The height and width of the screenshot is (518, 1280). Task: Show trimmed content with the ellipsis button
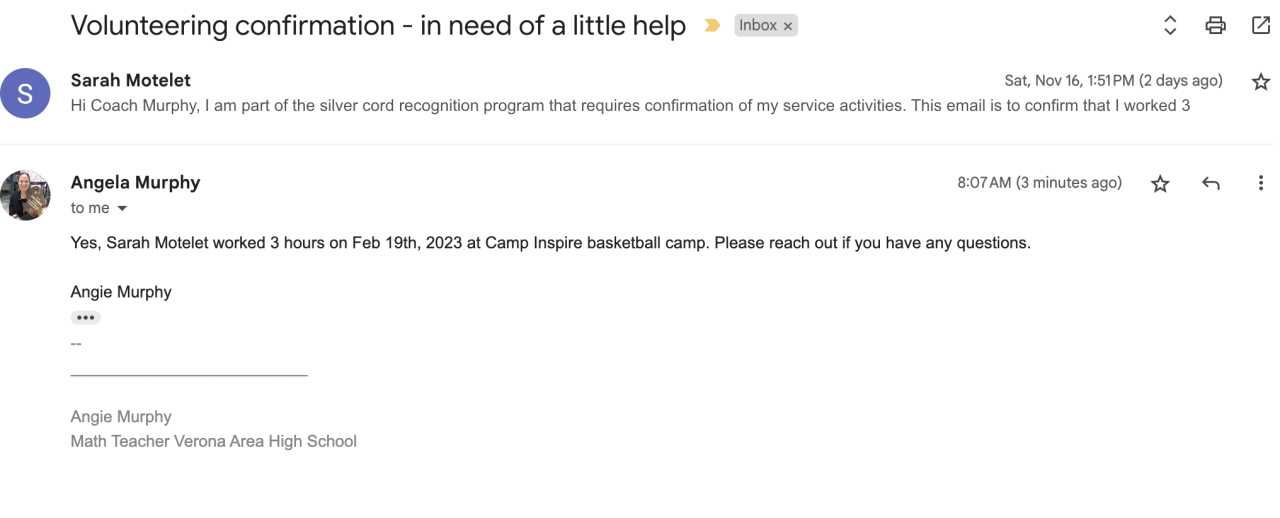(85, 318)
